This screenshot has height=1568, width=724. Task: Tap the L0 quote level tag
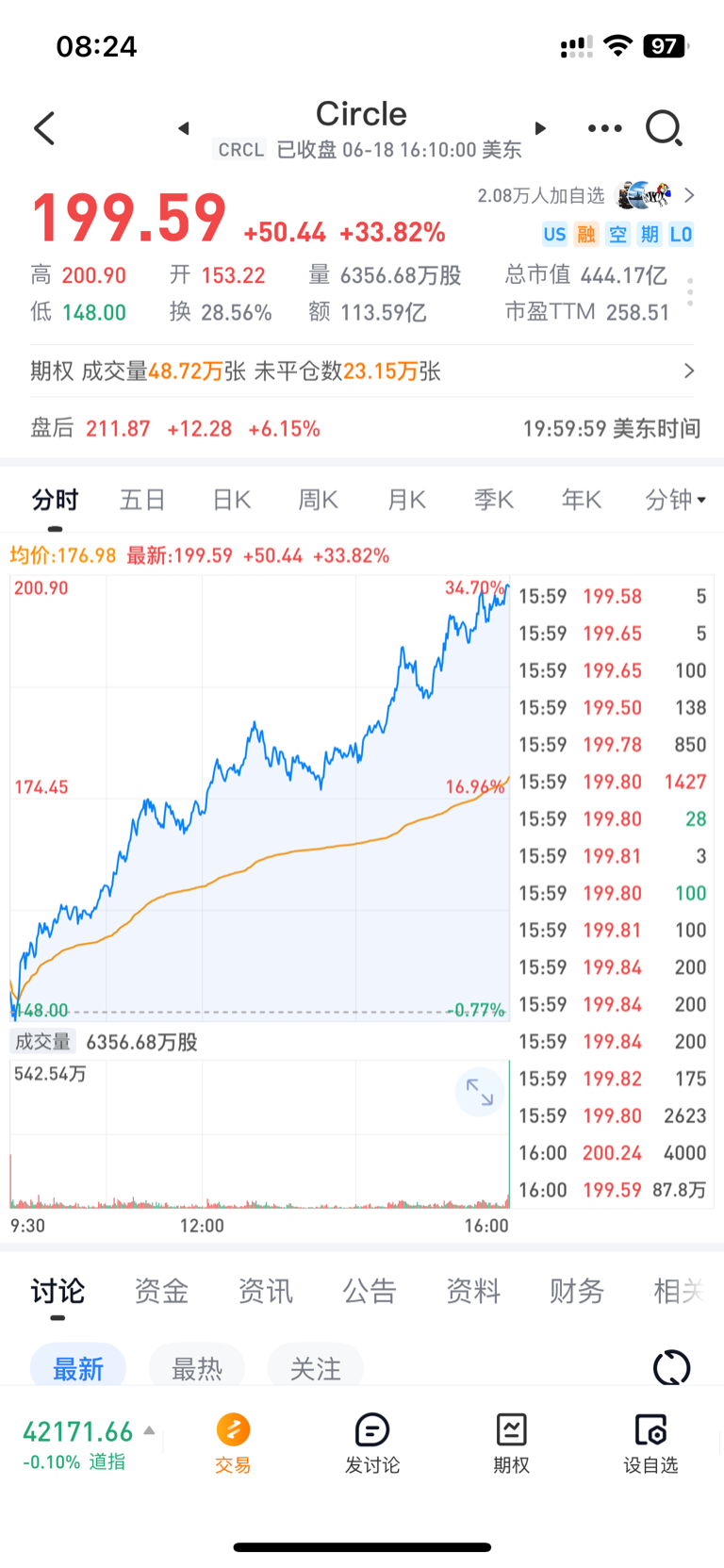point(681,235)
